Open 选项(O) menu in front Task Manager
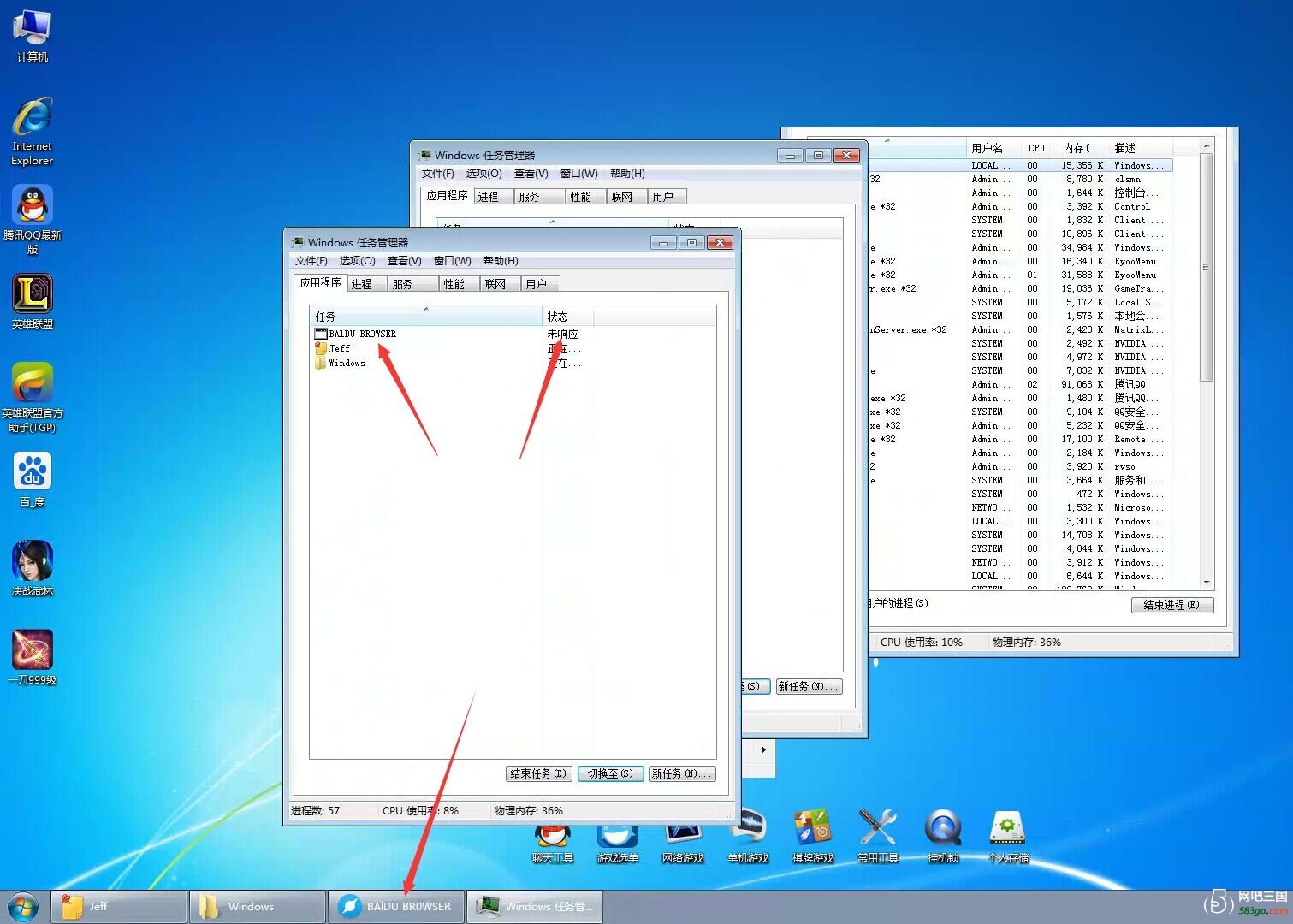The height and width of the screenshot is (924, 1293). click(x=357, y=261)
